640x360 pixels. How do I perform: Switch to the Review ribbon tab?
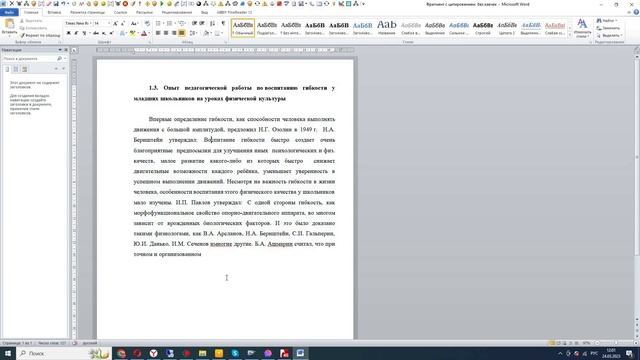coord(177,13)
